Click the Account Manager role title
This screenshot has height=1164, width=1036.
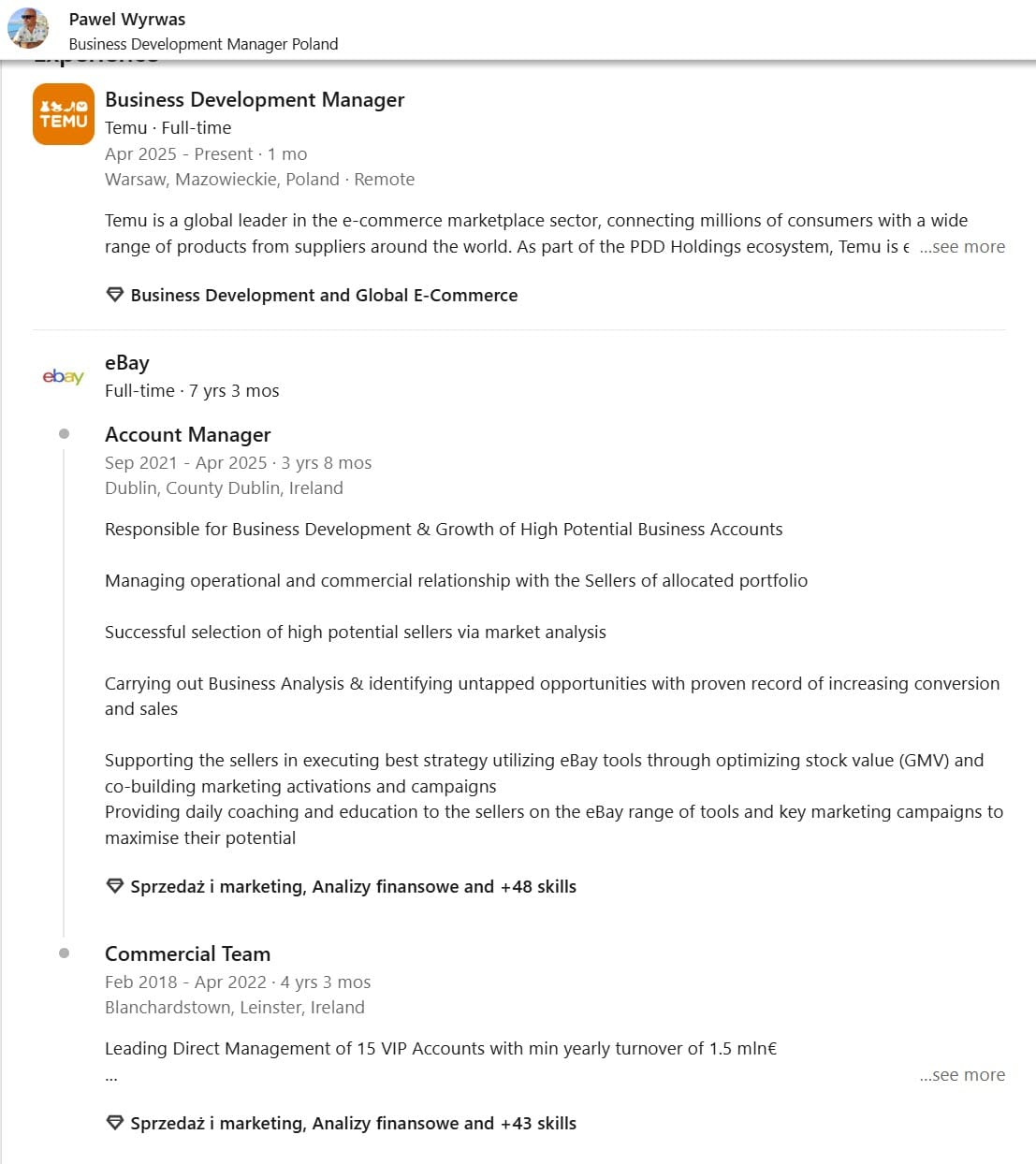(x=187, y=435)
